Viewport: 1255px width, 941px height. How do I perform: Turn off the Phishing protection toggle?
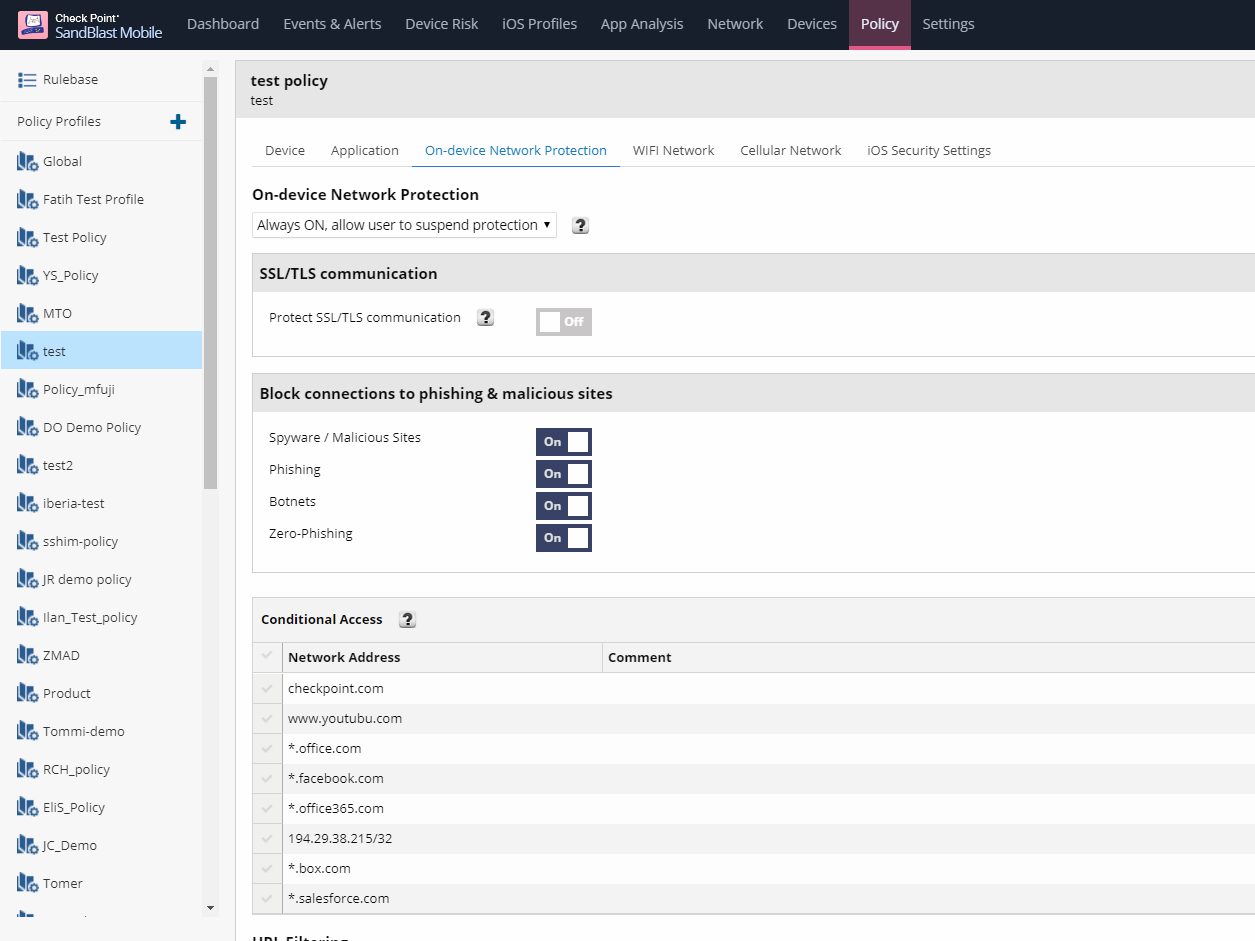pyautogui.click(x=563, y=474)
